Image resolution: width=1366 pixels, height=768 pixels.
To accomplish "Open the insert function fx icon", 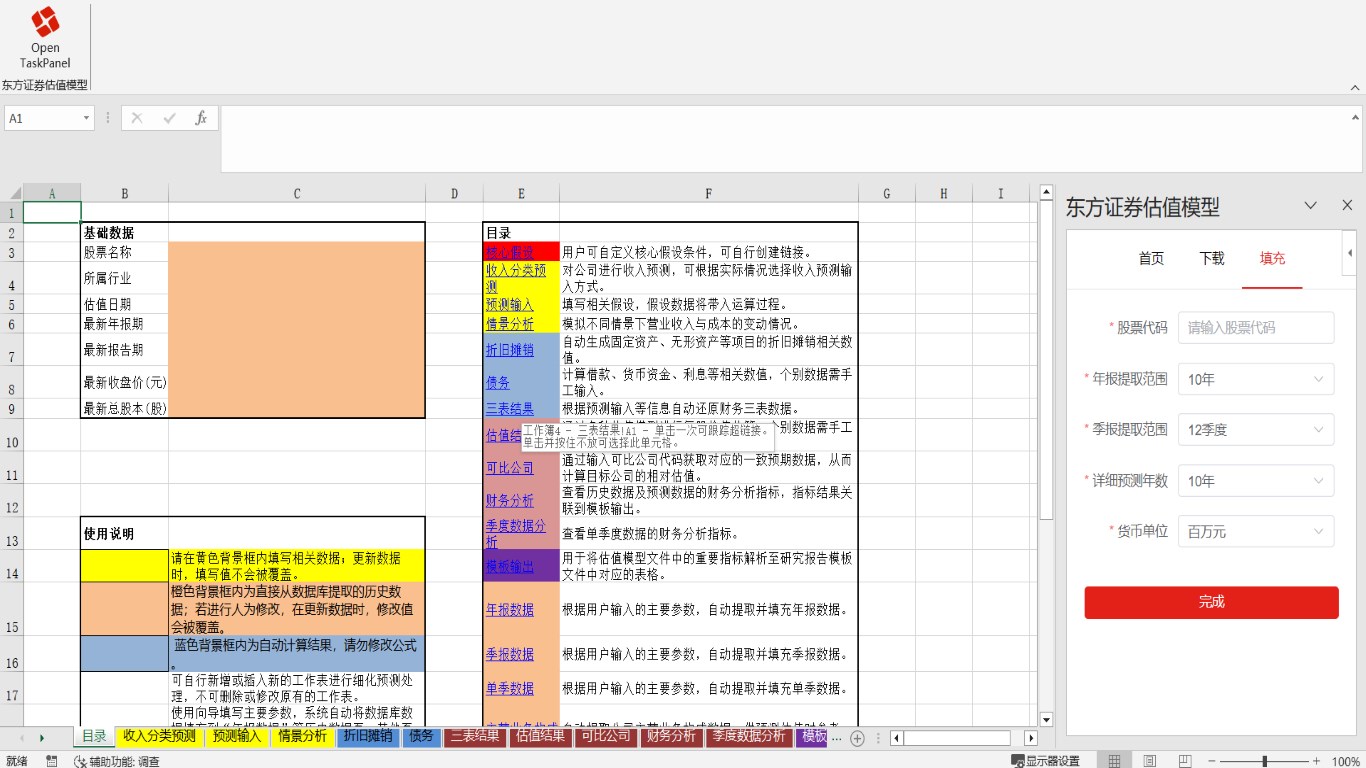I will click(x=200, y=118).
